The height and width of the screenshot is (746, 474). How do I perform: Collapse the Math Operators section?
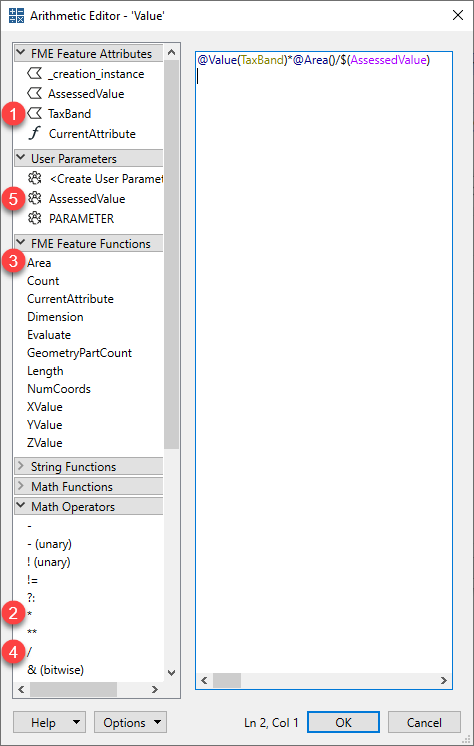tap(21, 506)
